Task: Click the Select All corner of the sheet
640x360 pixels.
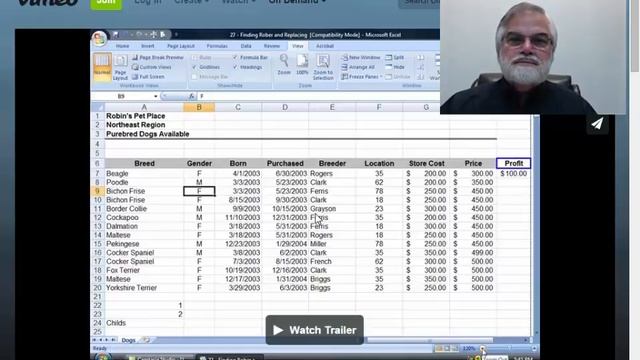Action: point(98,107)
